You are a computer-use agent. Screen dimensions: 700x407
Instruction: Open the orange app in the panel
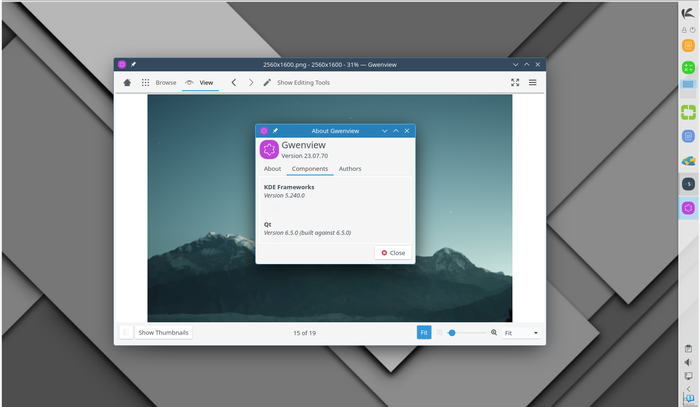tap(688, 46)
